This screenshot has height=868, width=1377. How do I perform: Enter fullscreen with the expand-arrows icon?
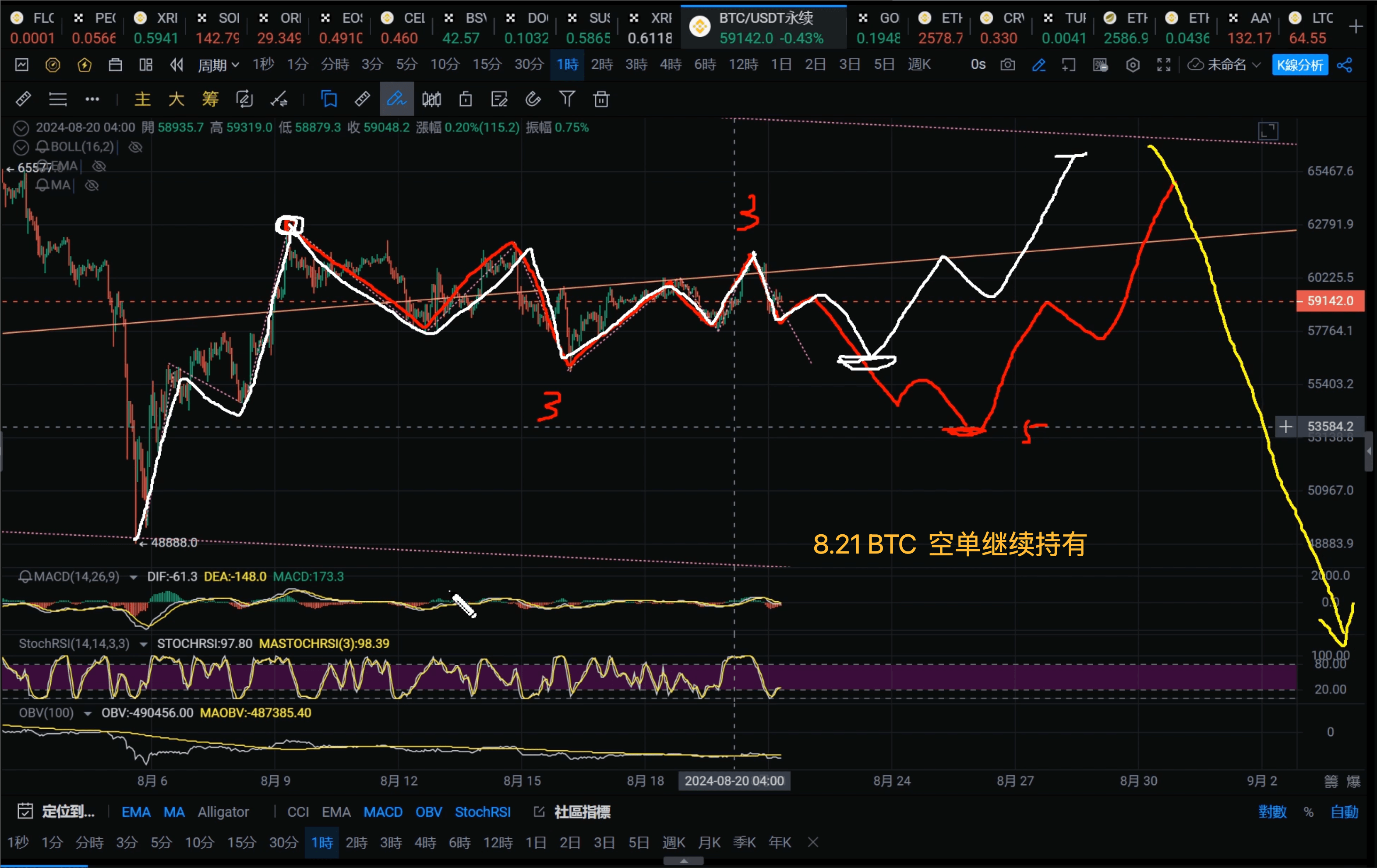(x=1164, y=65)
